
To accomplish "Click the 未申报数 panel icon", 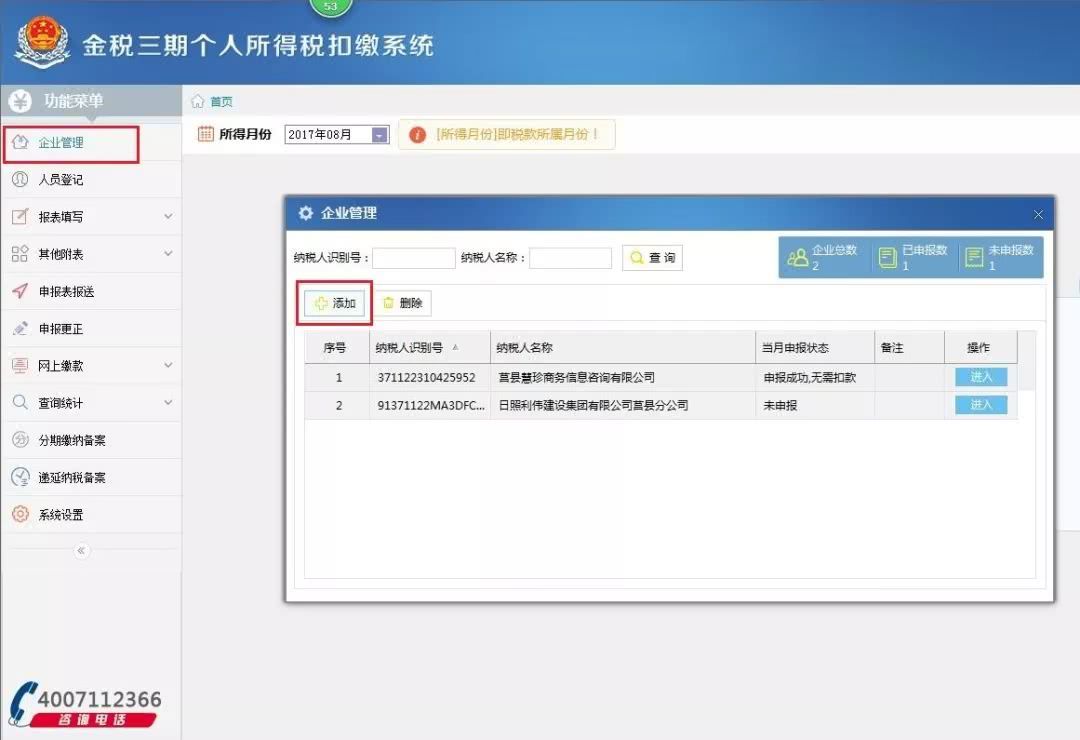I will (x=973, y=256).
